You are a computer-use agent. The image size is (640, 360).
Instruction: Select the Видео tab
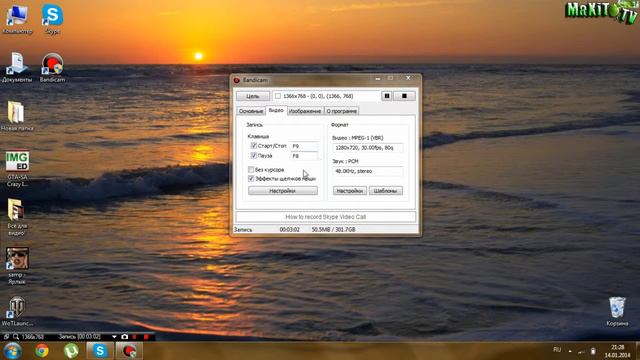[276, 110]
